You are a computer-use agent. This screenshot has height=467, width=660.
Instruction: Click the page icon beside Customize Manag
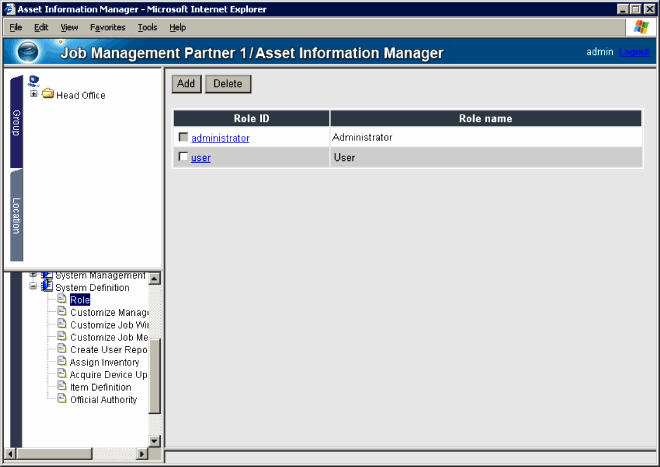(x=62, y=312)
